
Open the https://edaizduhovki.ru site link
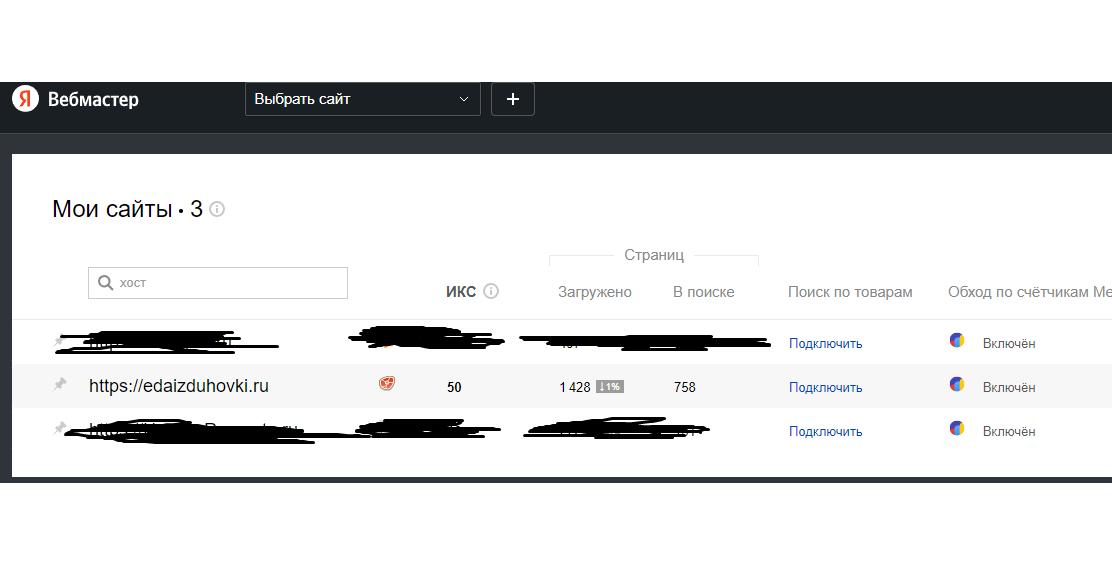(x=179, y=386)
